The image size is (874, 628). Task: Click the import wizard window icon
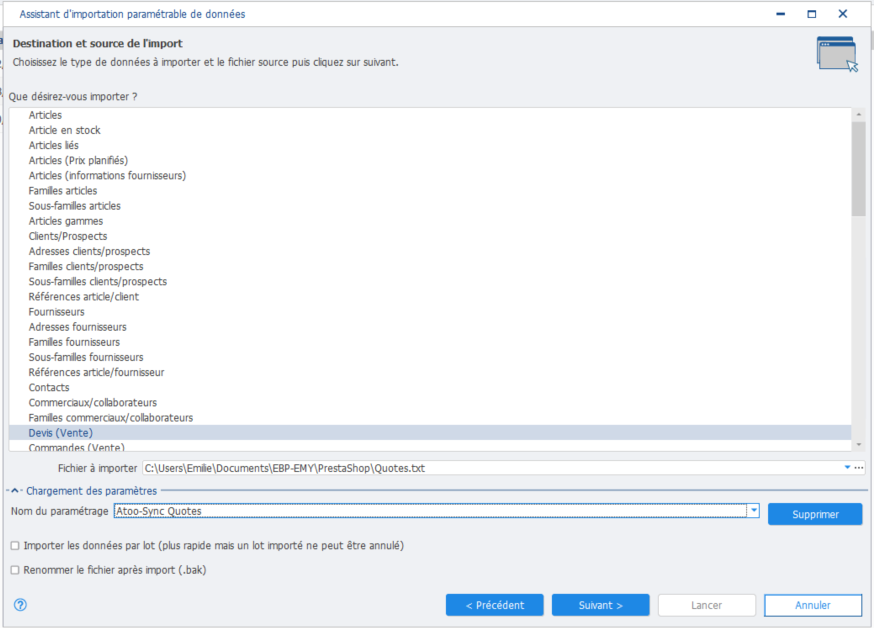point(836,54)
